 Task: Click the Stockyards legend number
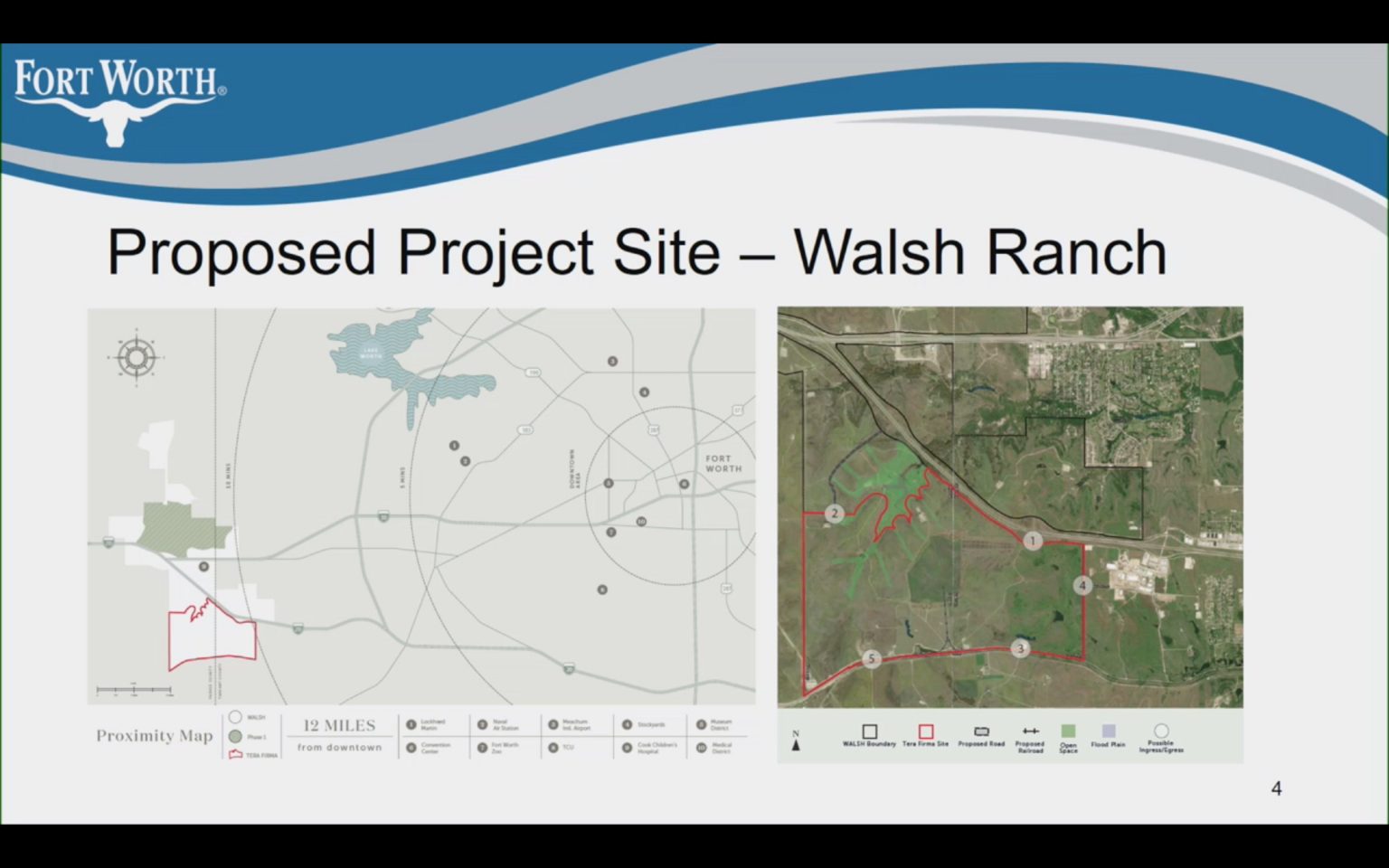627,724
